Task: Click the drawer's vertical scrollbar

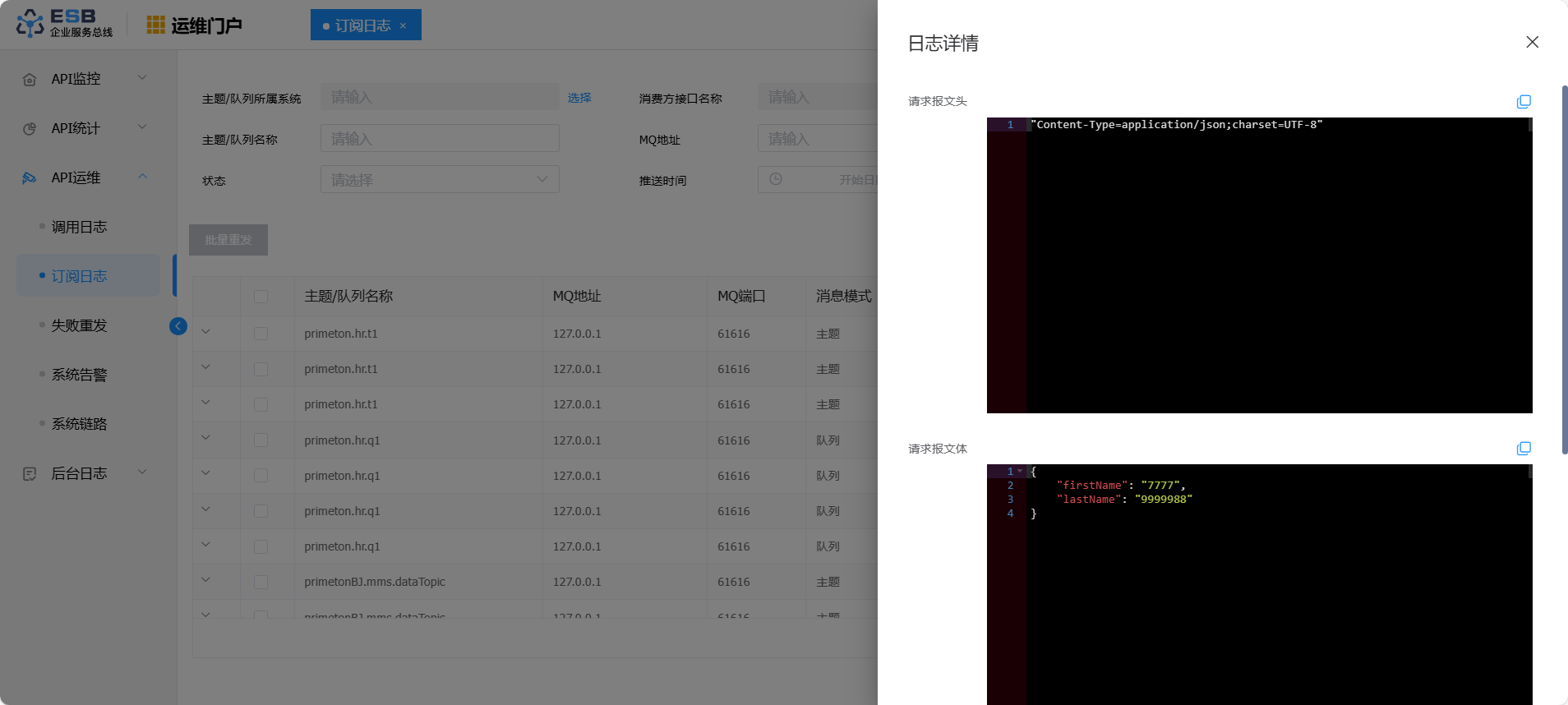Action: coord(1565,270)
